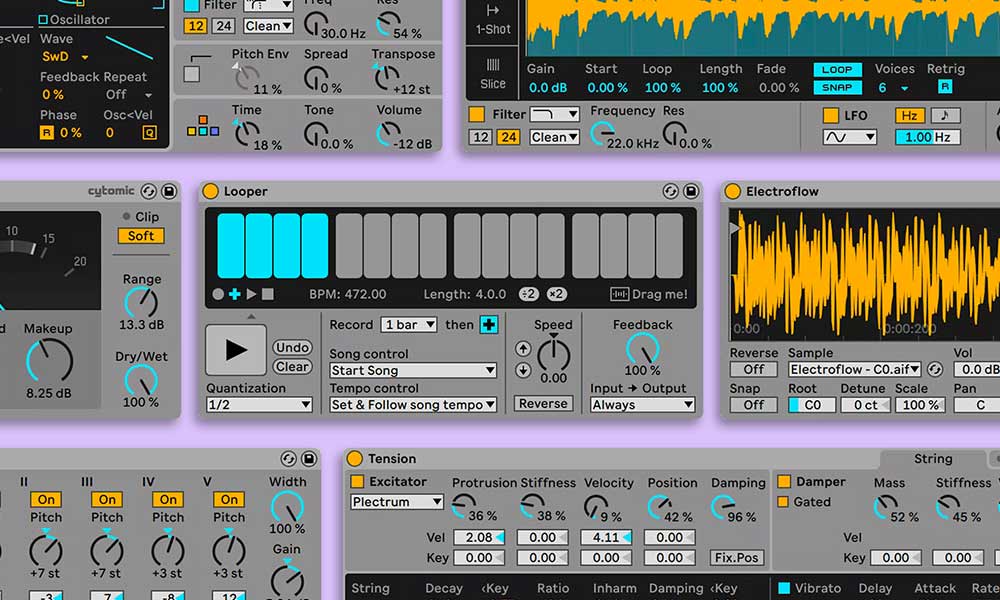Click the Looper hot-swap preset icon

pyautogui.click(x=670, y=191)
